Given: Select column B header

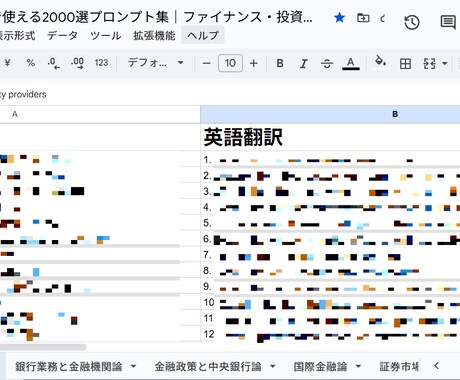Looking at the screenshot, I should 330,114.
